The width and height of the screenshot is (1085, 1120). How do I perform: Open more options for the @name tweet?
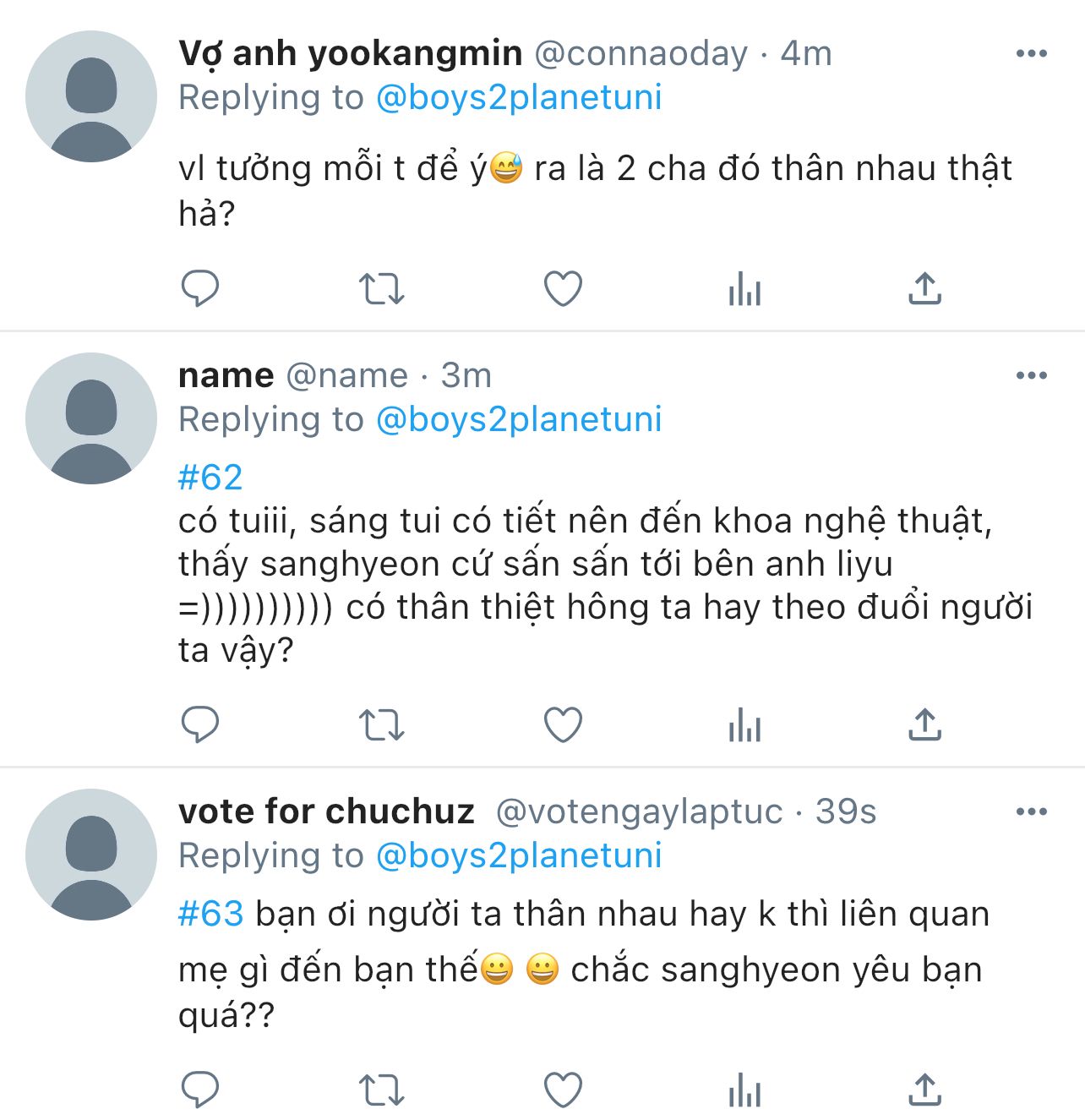click(1031, 376)
